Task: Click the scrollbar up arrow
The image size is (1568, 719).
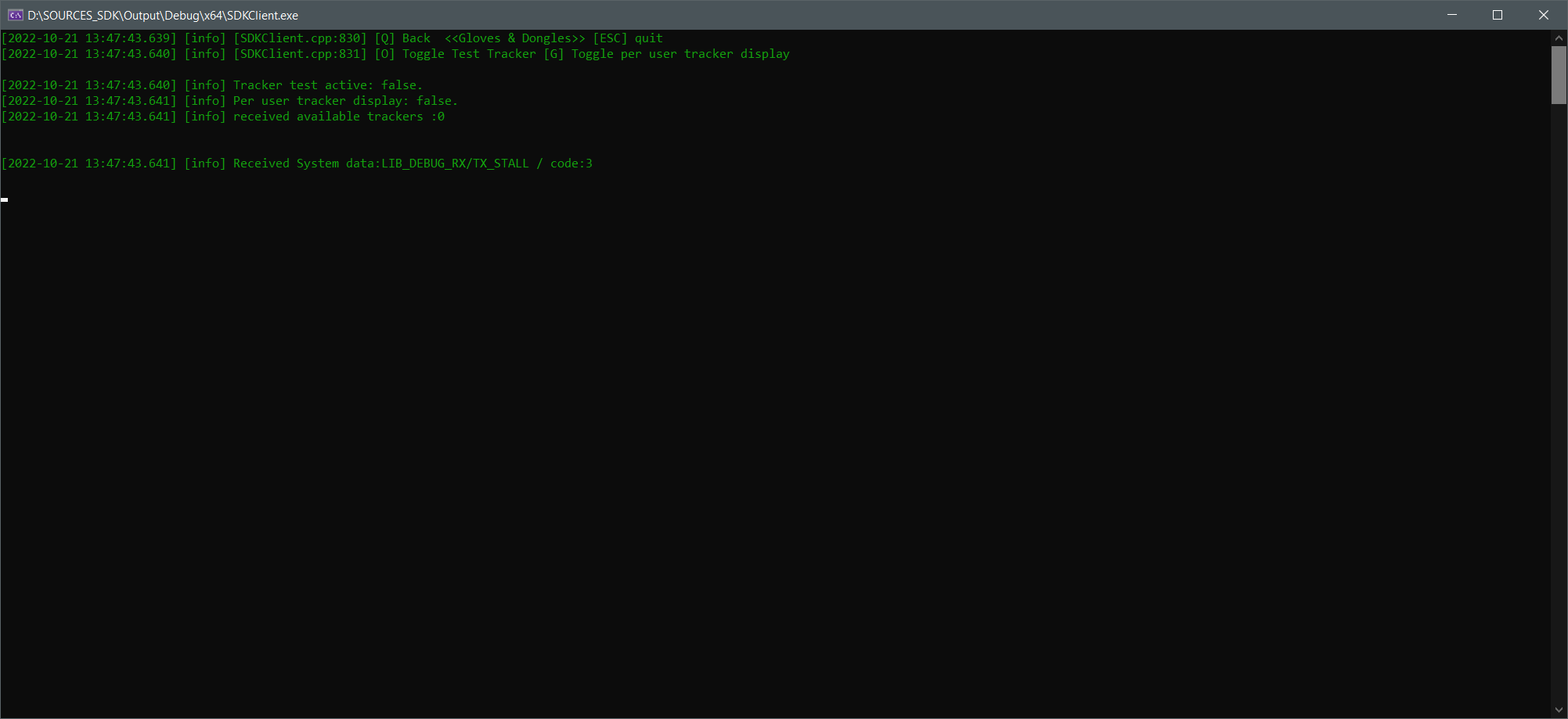Action: point(1559,38)
